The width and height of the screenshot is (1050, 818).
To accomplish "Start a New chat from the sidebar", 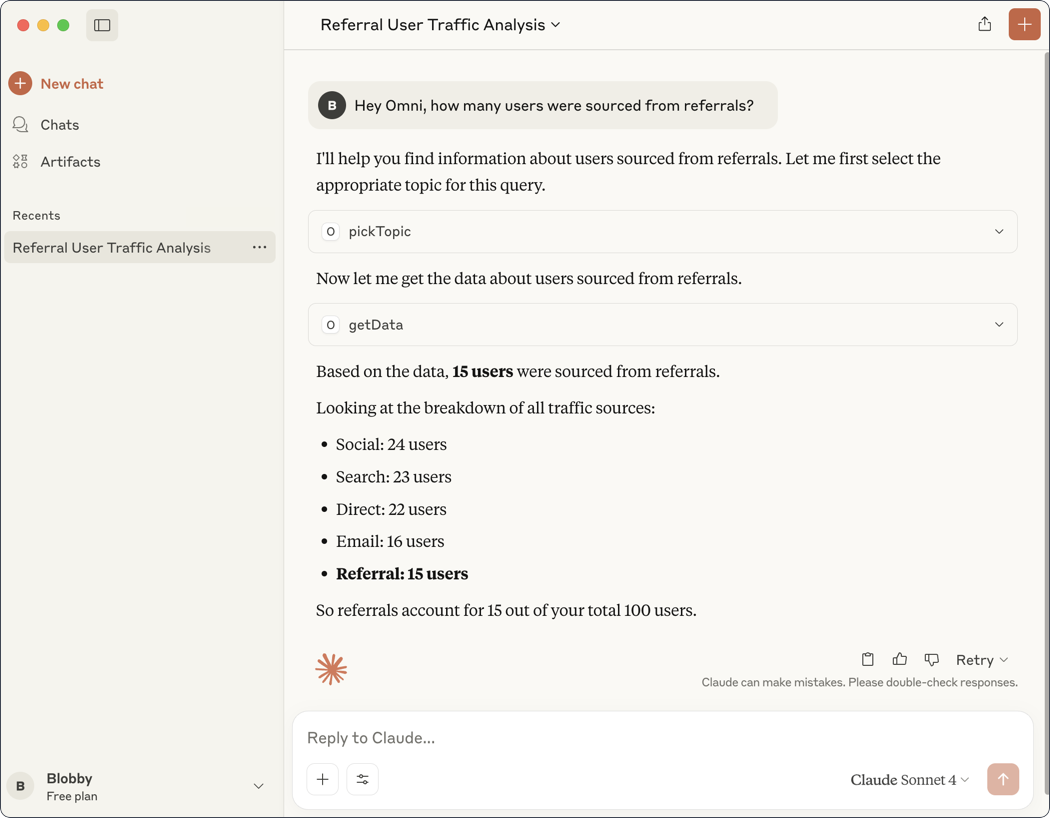I will click(56, 83).
